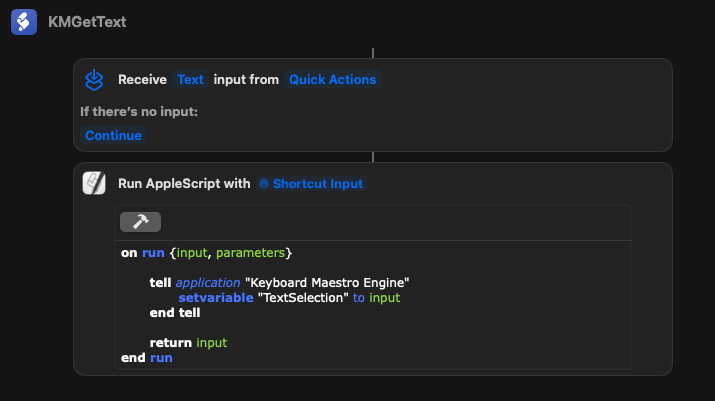Click the KMGetText shortcut icon
This screenshot has width=715, height=401.
[x=24, y=22]
